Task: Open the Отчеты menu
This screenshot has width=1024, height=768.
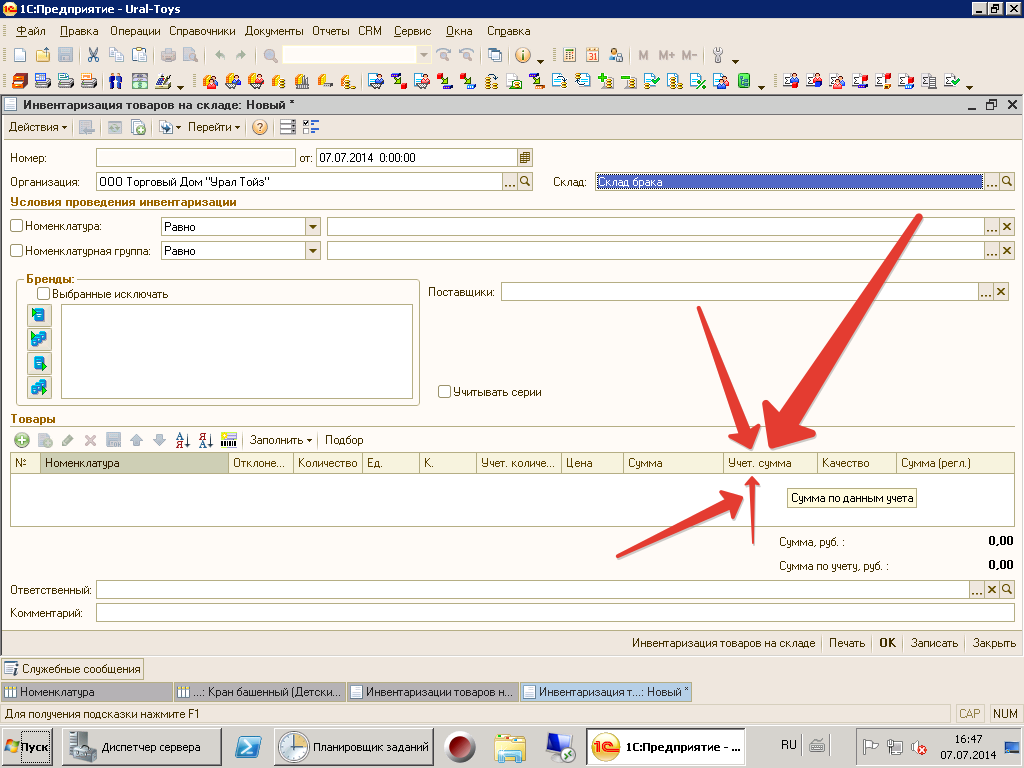Action: coord(330,31)
